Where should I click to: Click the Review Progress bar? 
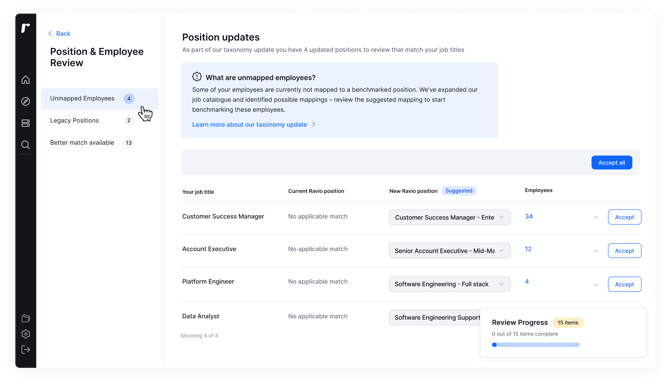coord(536,345)
